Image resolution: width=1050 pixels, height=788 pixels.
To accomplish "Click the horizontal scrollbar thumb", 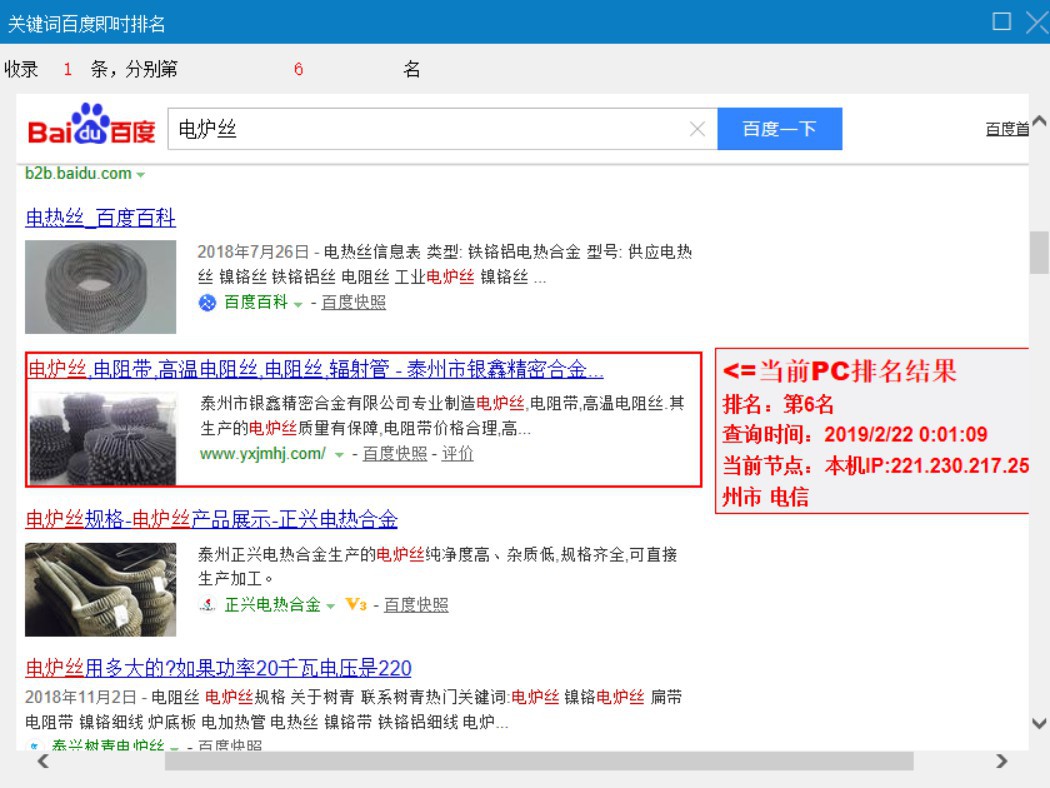I will point(539,761).
